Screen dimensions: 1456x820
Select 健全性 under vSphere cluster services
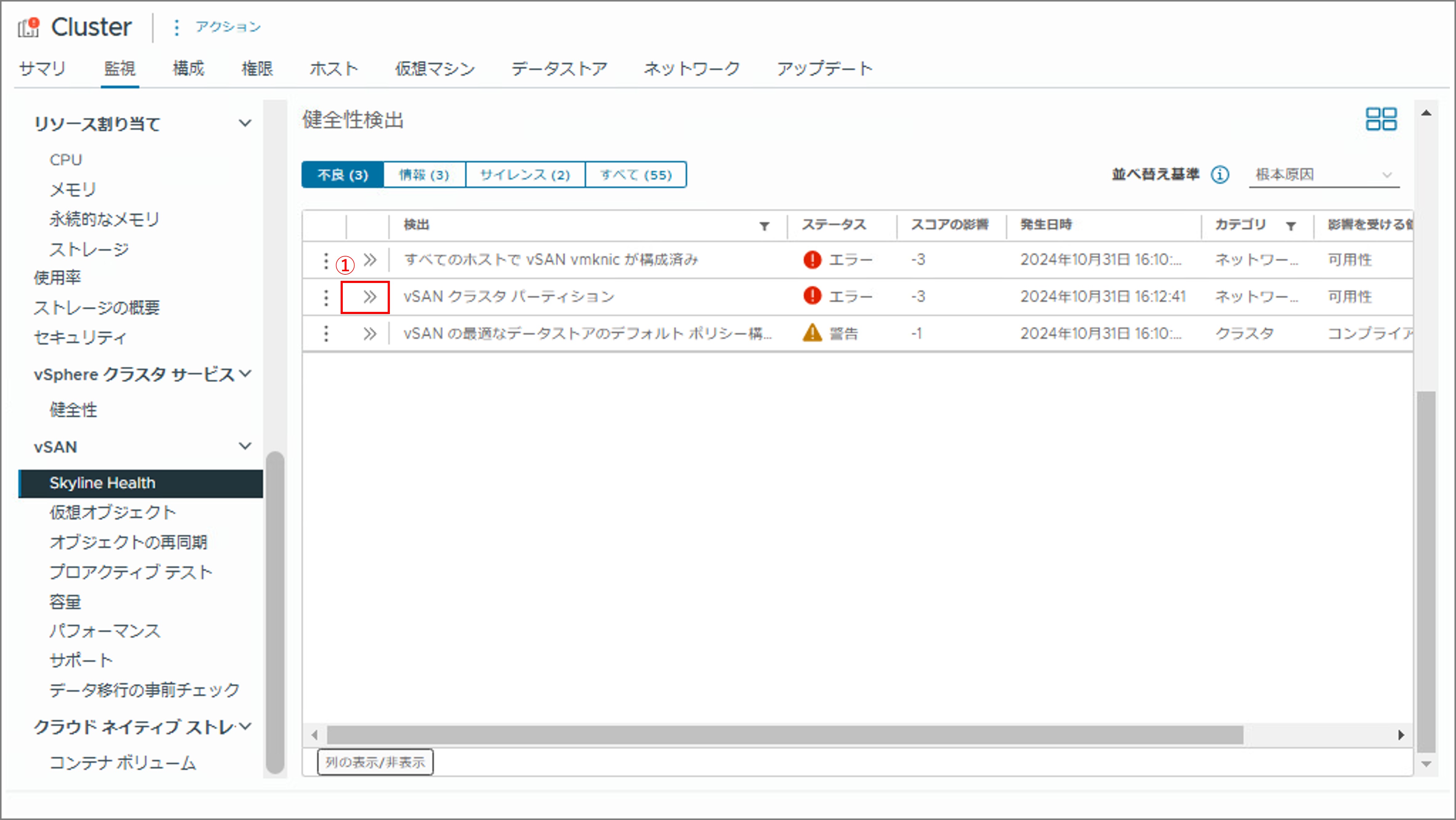[x=74, y=410]
